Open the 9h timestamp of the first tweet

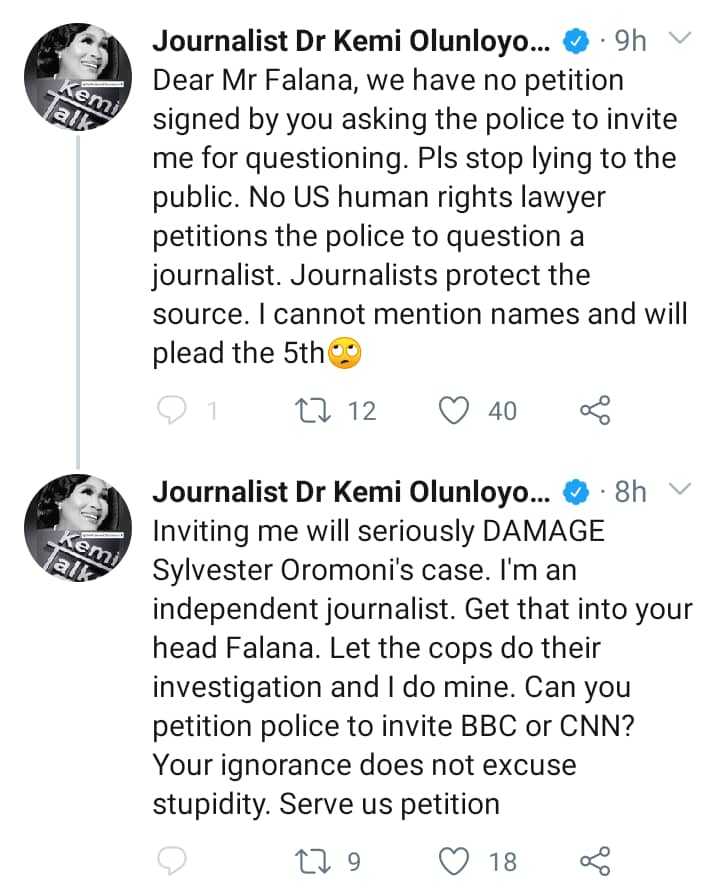[x=630, y=42]
